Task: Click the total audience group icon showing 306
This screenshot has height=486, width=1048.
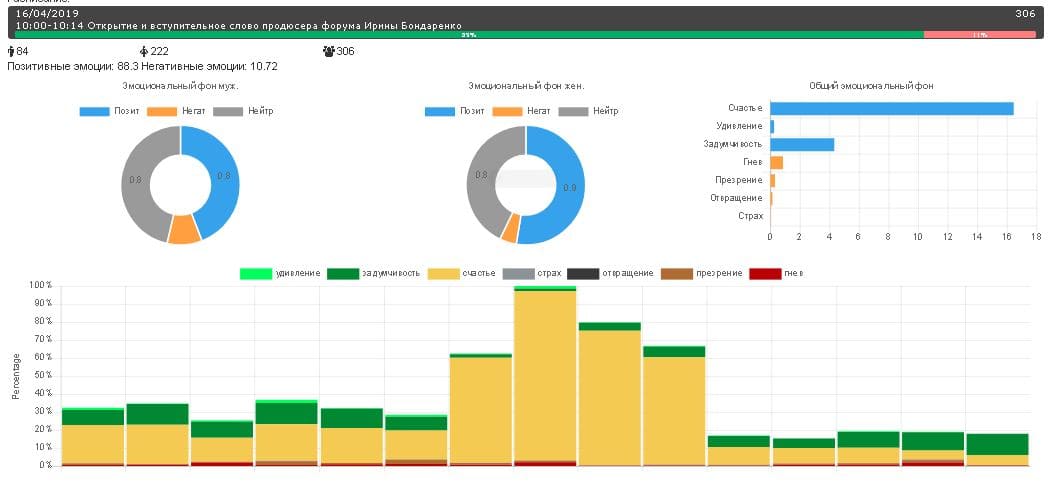Action: (x=329, y=51)
